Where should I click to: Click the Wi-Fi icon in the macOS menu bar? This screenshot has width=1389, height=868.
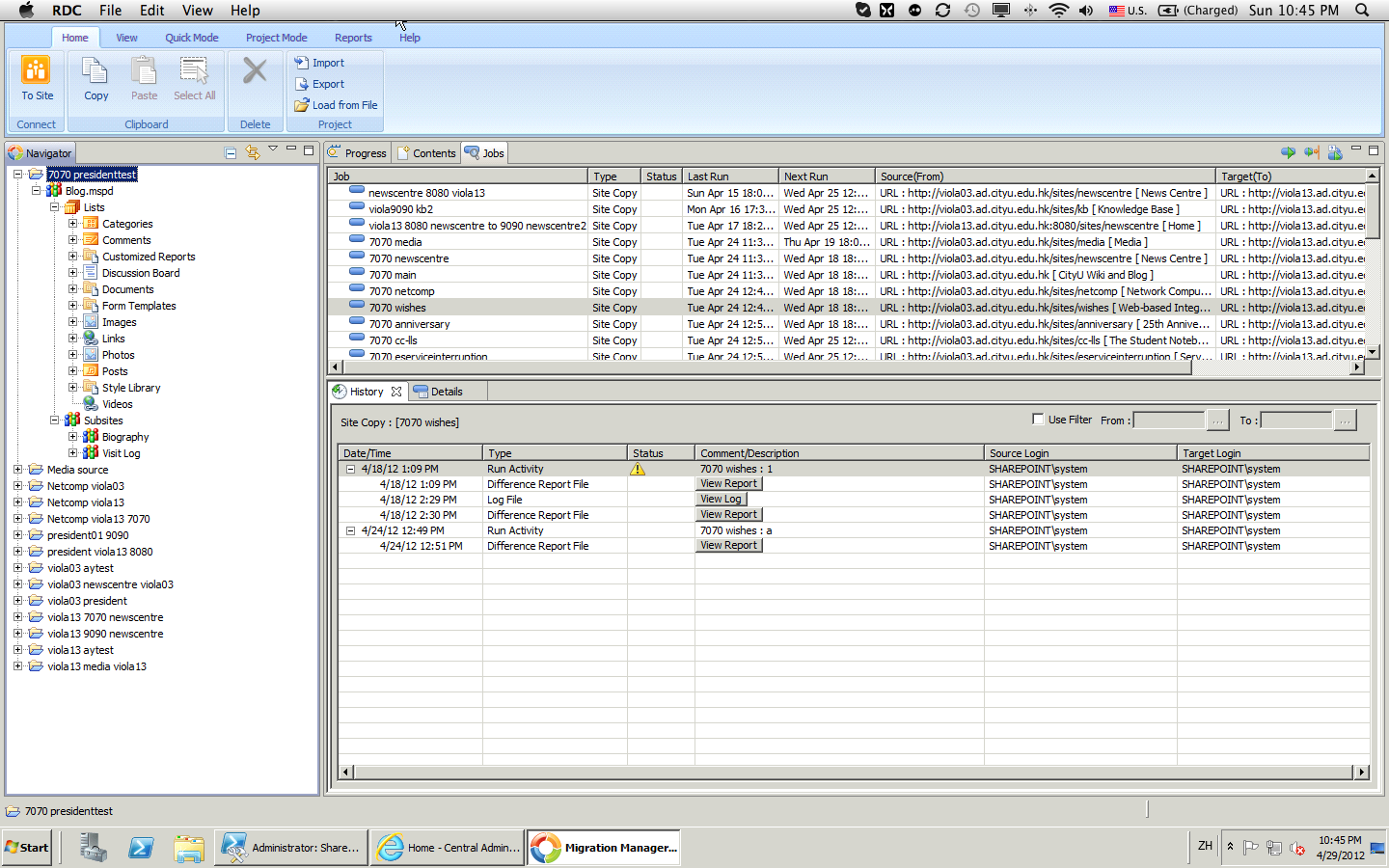(x=1058, y=10)
